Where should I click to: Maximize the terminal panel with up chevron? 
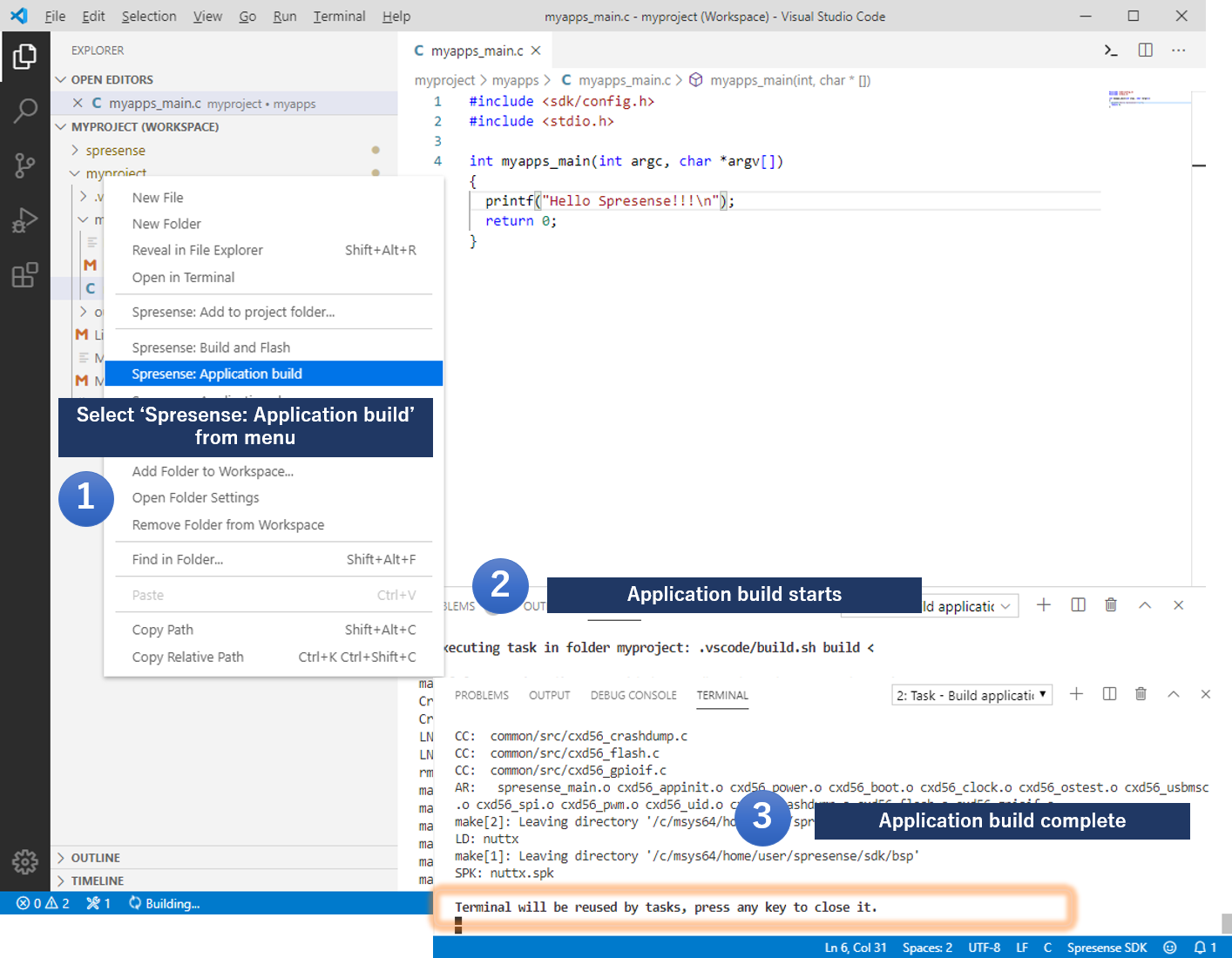(x=1173, y=694)
